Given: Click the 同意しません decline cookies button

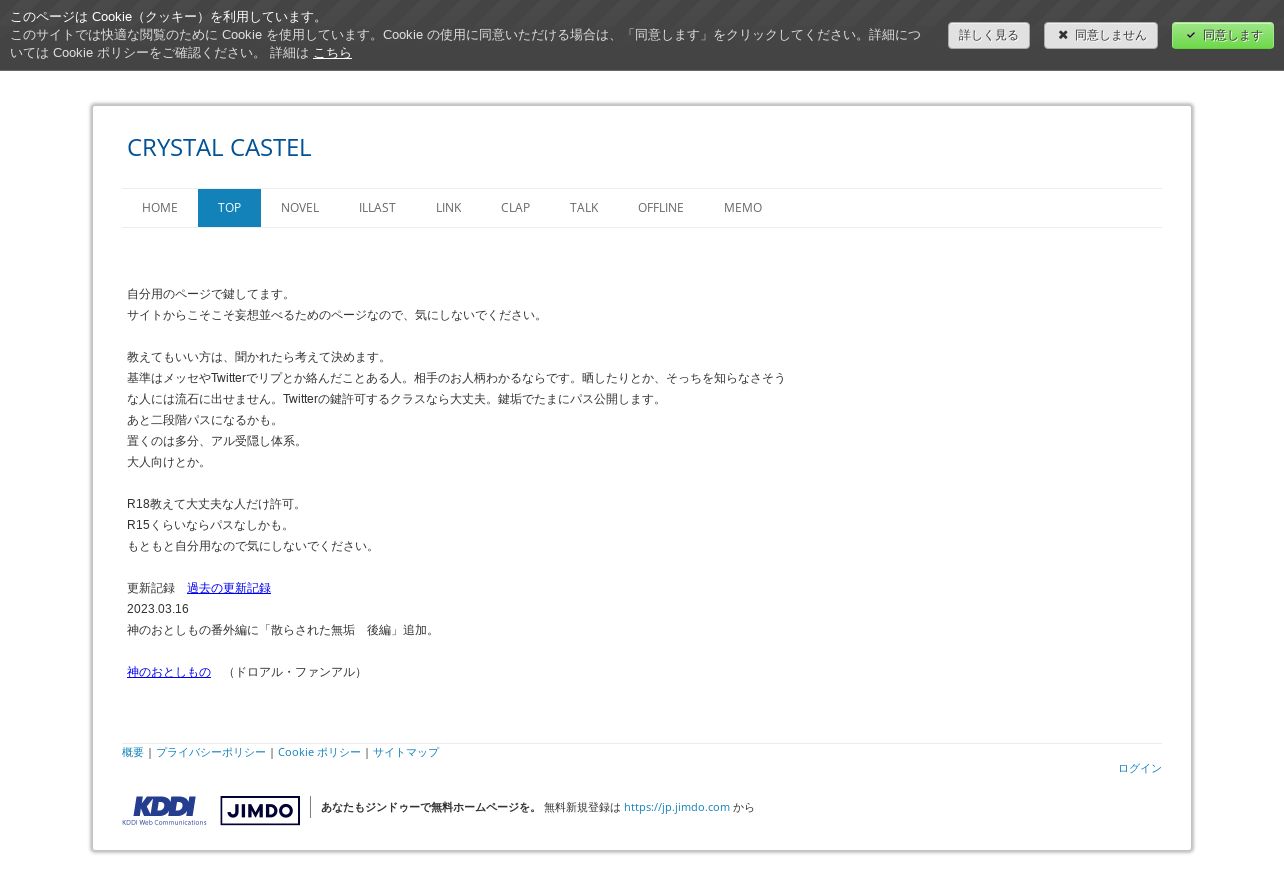Looking at the screenshot, I should pos(1100,35).
